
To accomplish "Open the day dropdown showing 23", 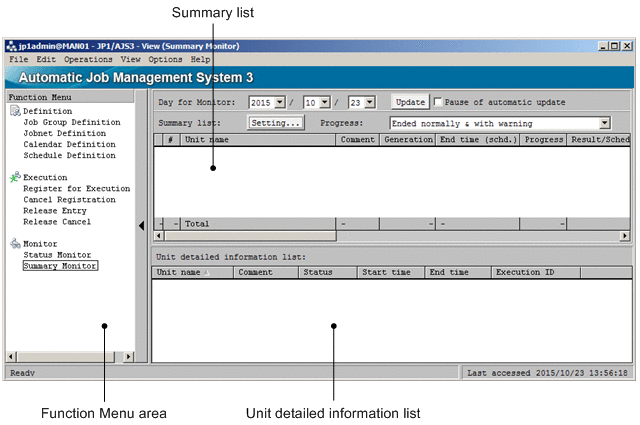I will [368, 102].
